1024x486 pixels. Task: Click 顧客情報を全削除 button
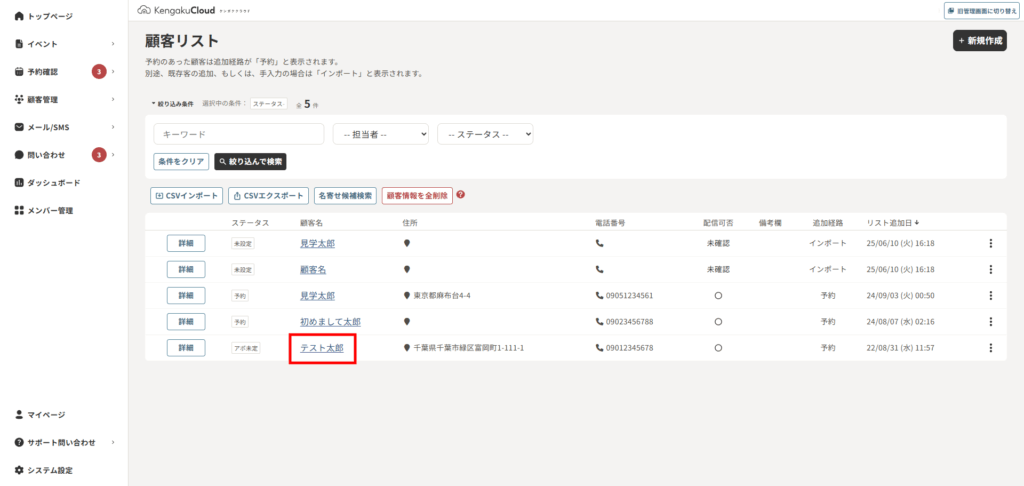[x=416, y=196]
